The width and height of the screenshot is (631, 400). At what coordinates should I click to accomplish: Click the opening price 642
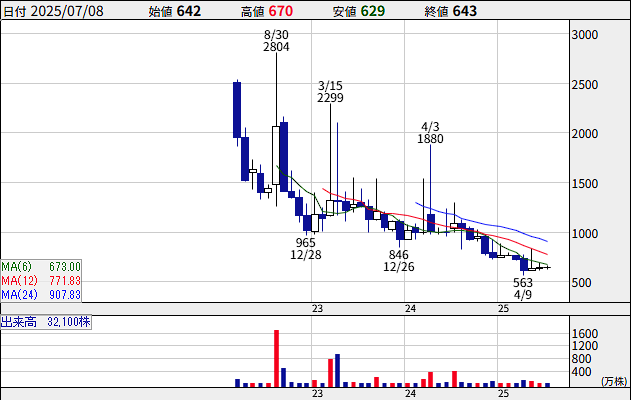coord(188,11)
